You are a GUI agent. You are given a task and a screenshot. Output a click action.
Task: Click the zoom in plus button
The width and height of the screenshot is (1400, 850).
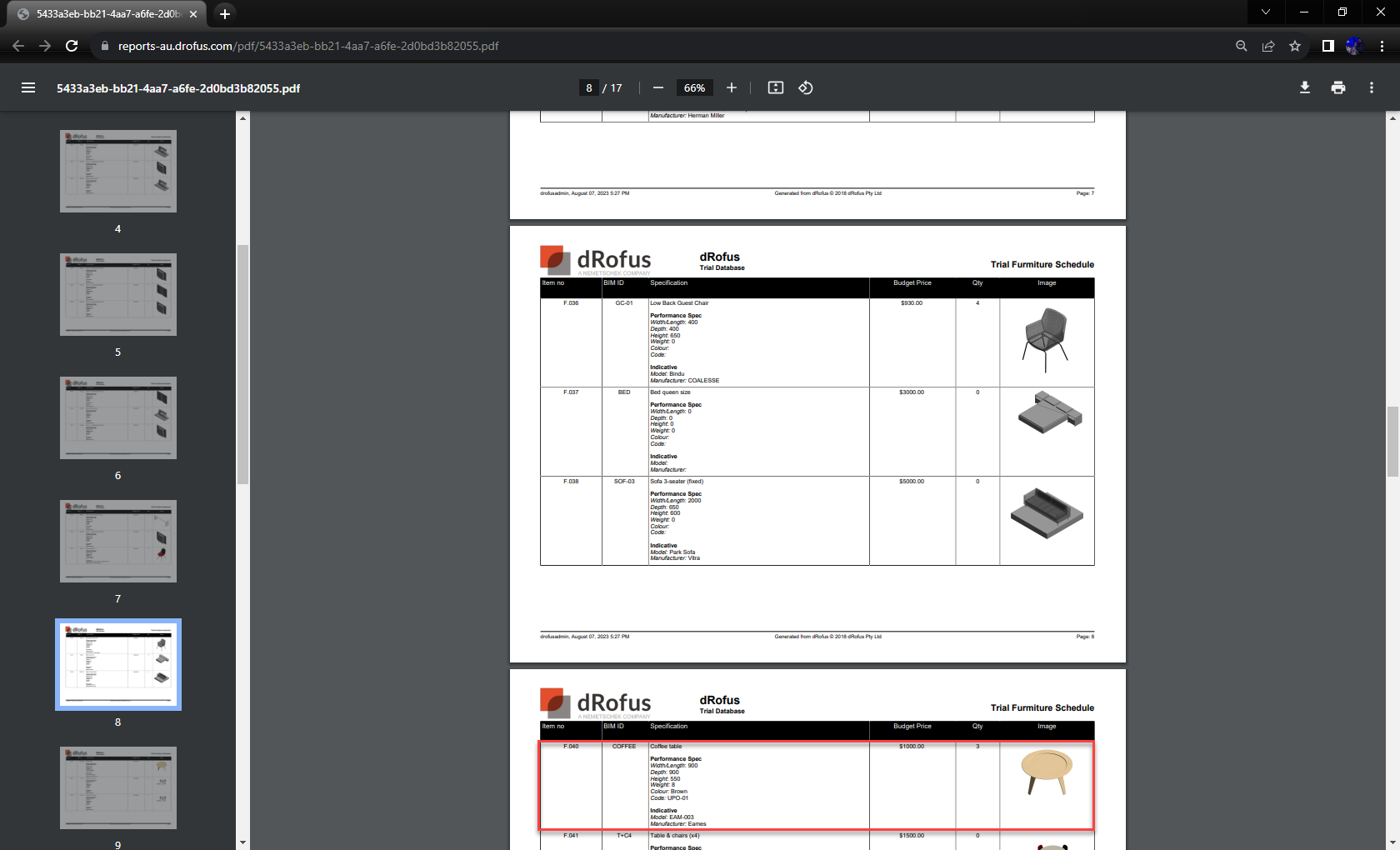pyautogui.click(x=732, y=87)
